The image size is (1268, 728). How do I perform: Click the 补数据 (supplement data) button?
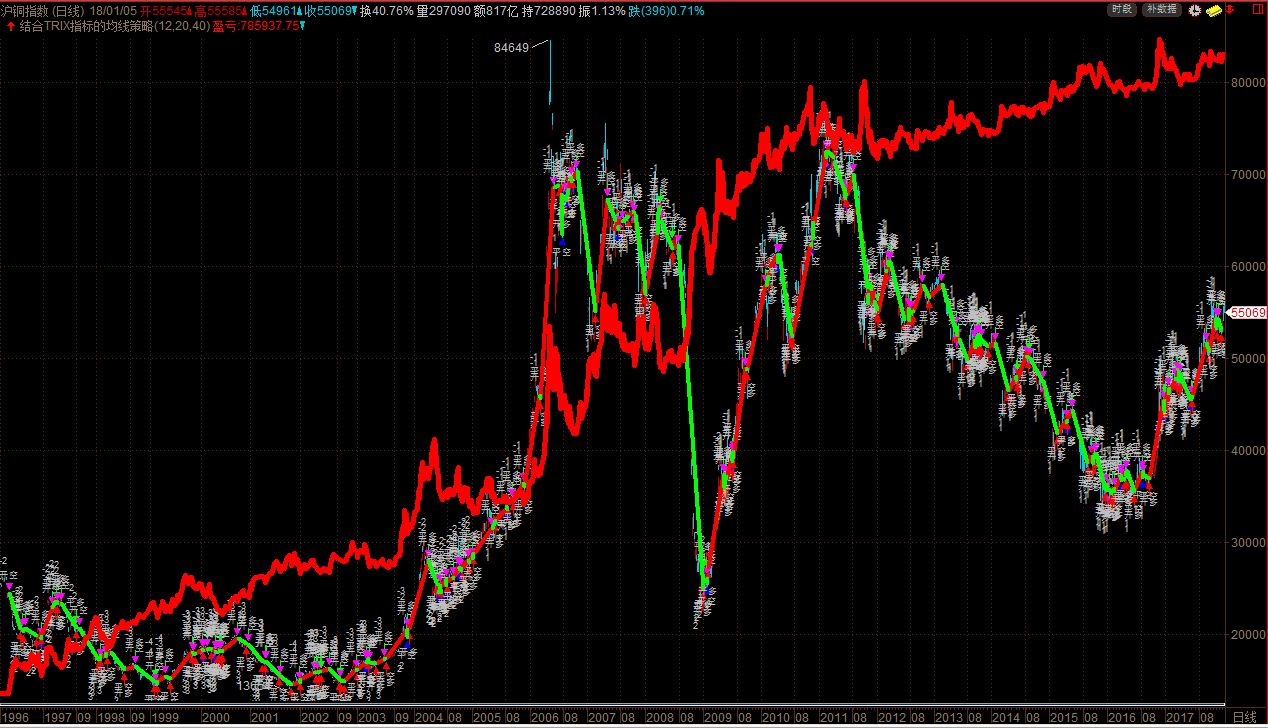click(x=1160, y=9)
